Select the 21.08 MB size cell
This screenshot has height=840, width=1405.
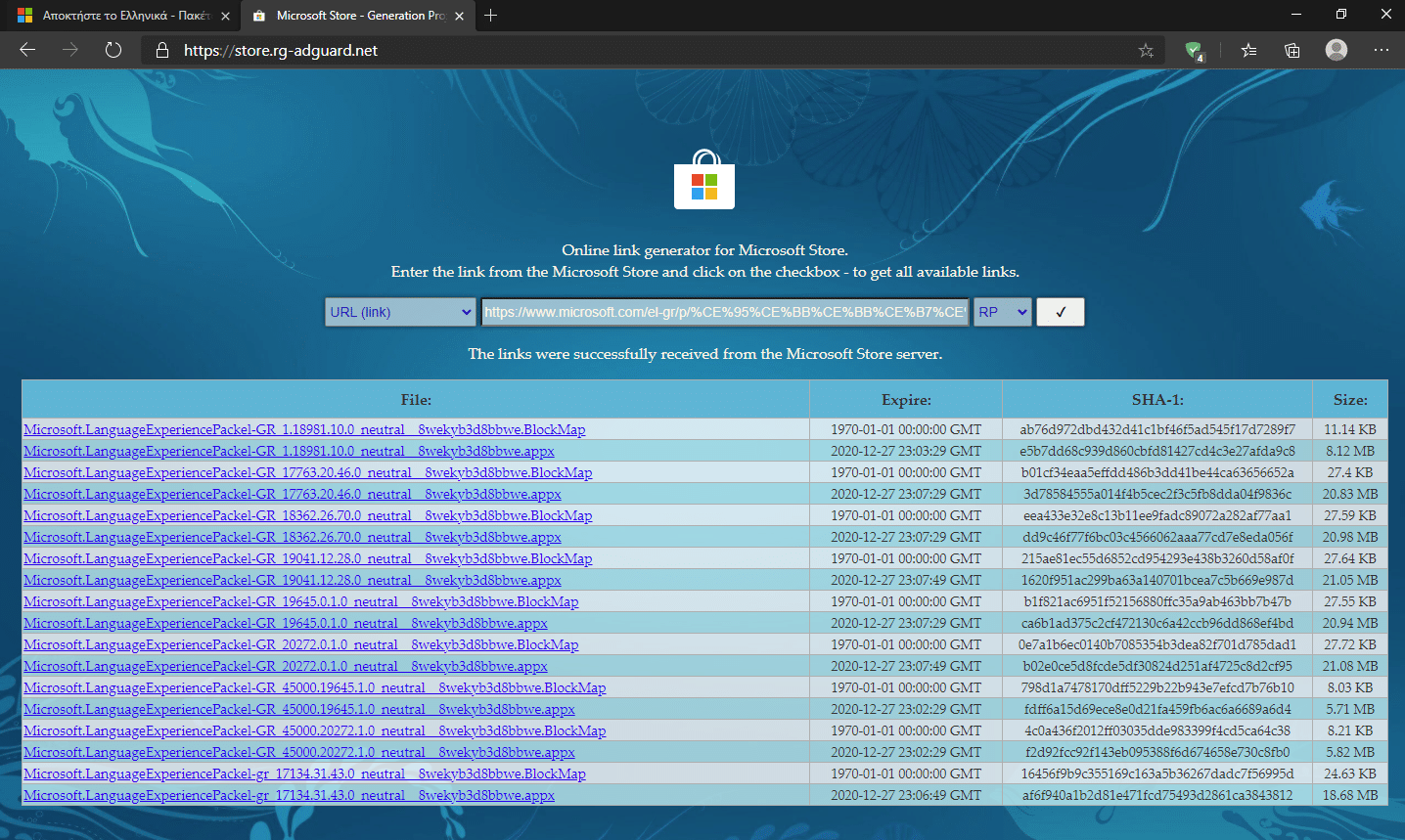coord(1350,666)
